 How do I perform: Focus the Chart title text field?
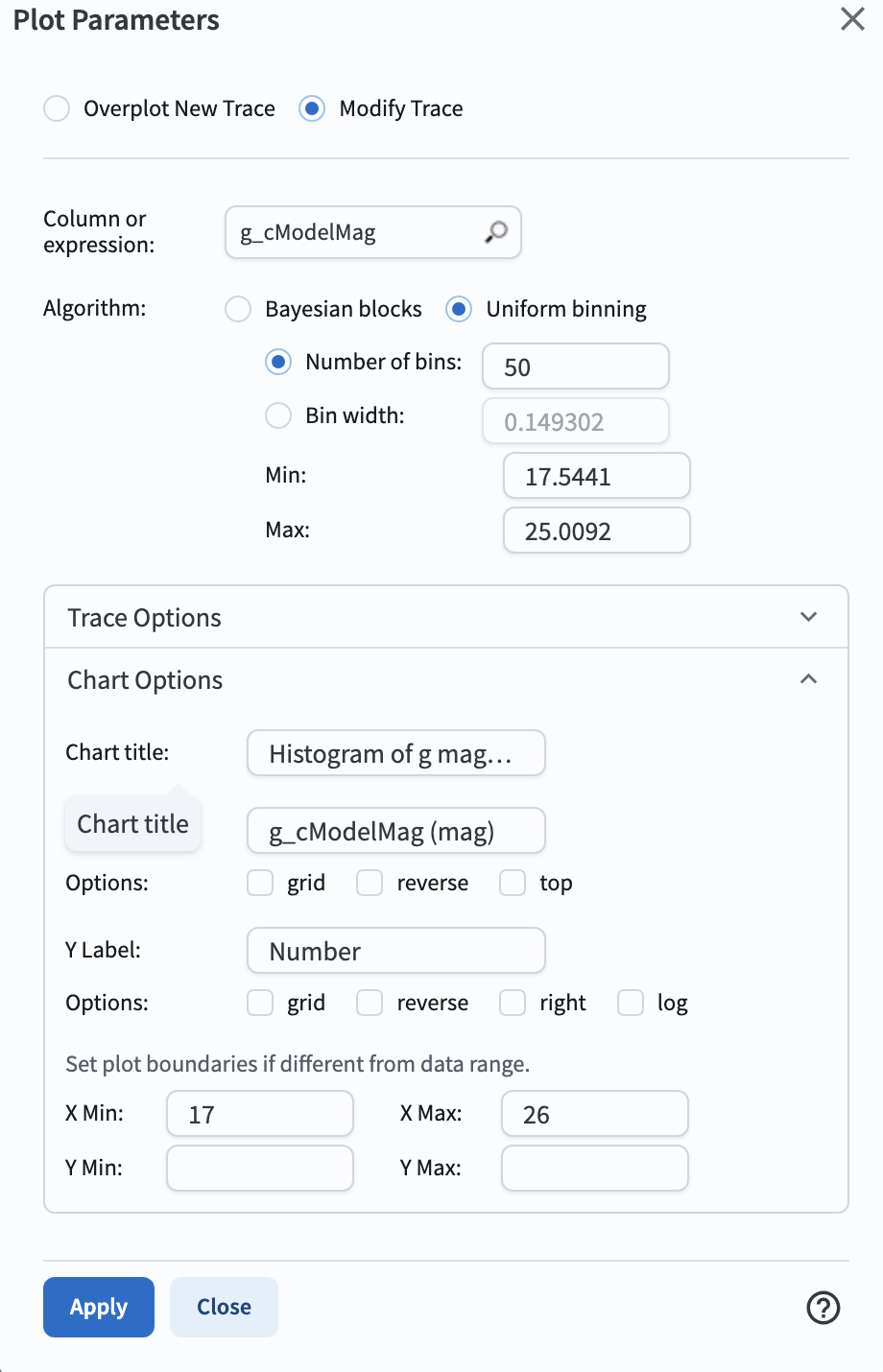click(395, 754)
